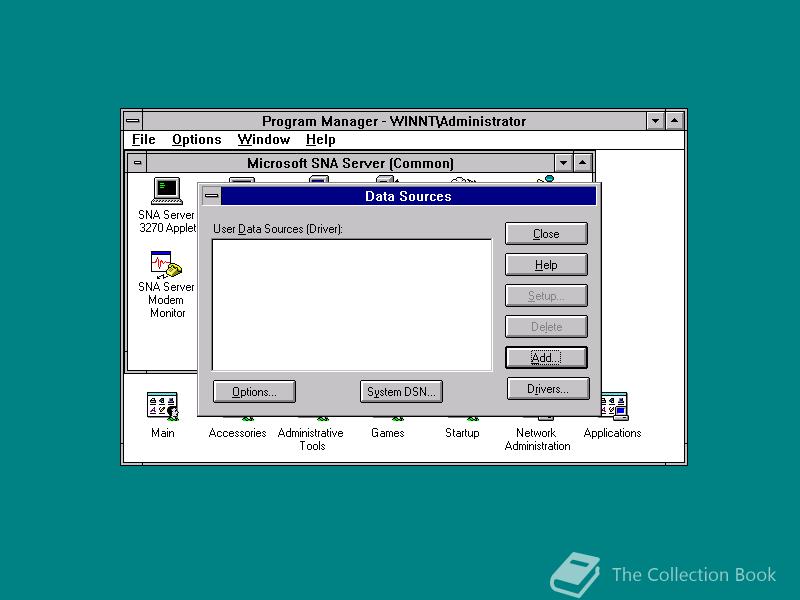Open the File menu
The image size is (800, 600).
click(x=143, y=139)
